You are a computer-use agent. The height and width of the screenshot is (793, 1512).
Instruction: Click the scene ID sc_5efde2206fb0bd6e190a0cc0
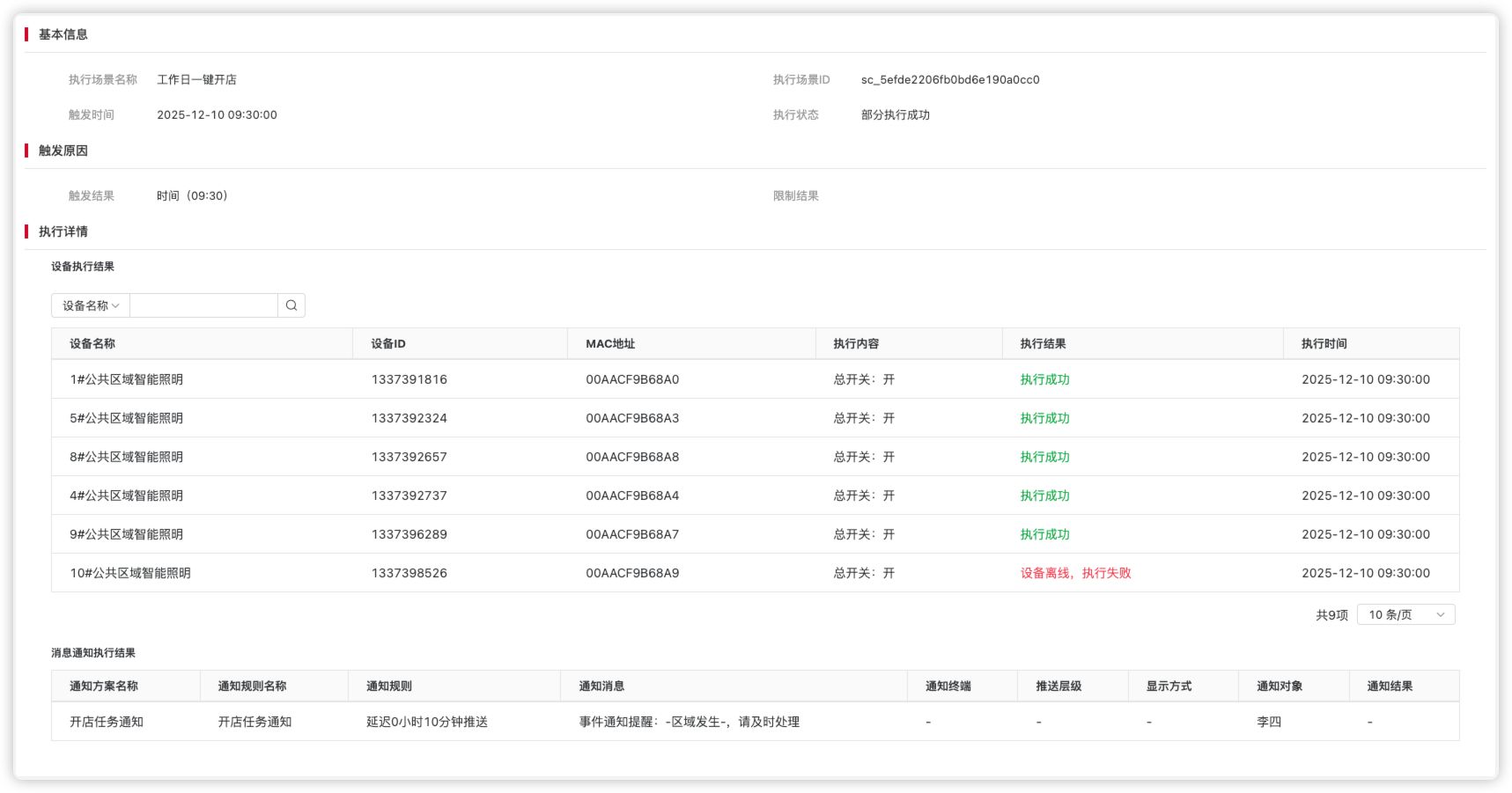pyautogui.click(x=950, y=79)
